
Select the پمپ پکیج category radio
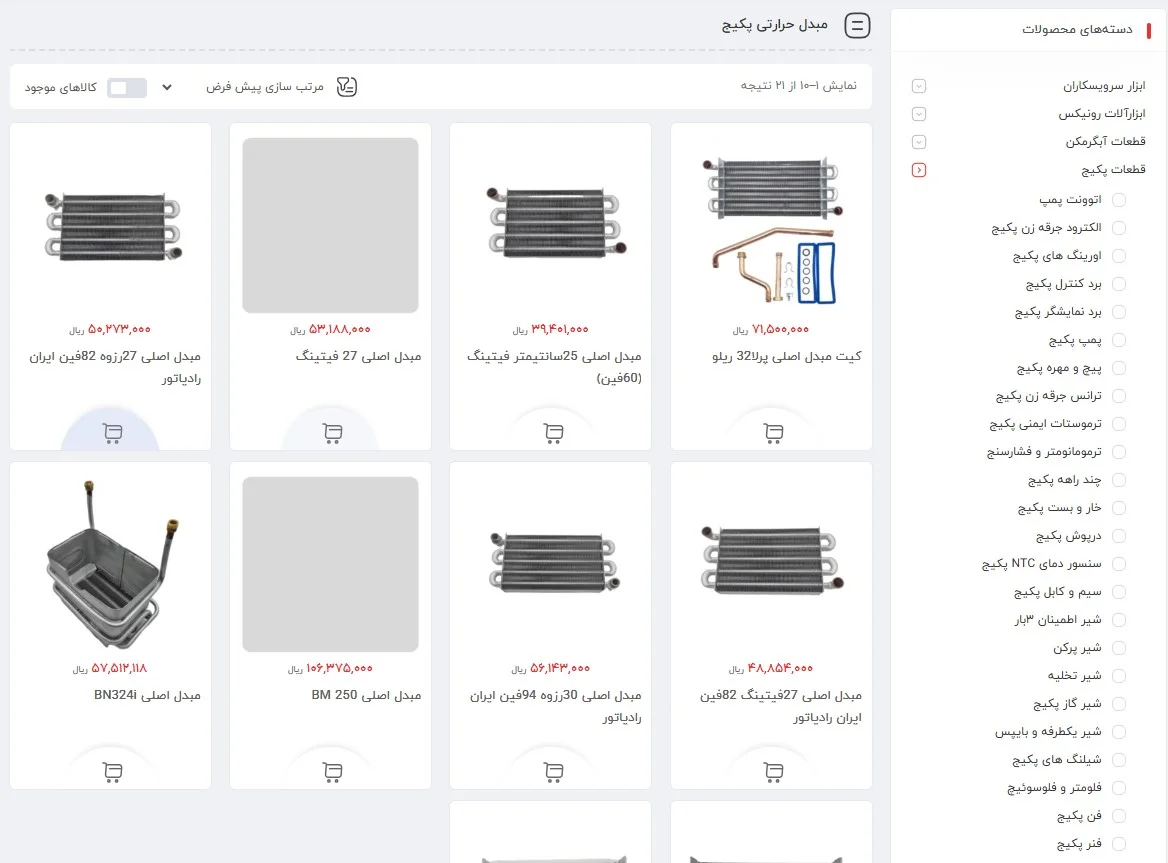click(x=1118, y=340)
